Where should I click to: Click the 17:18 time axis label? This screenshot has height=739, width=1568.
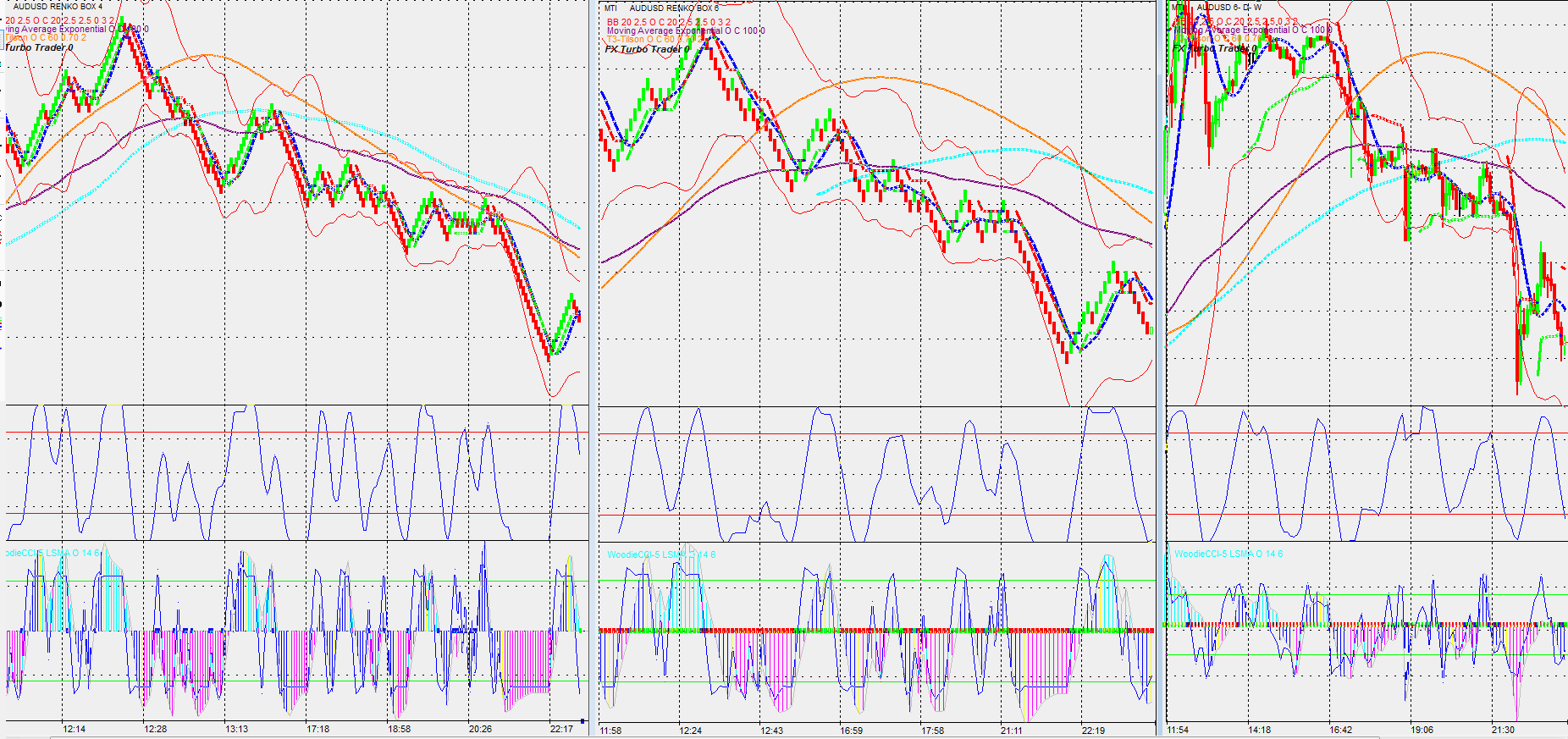coord(317,729)
